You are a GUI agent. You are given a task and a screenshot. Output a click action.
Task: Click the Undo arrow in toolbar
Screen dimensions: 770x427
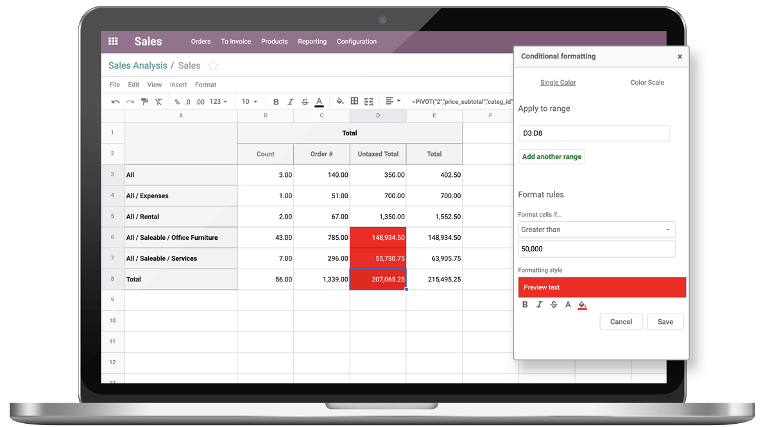click(x=116, y=101)
